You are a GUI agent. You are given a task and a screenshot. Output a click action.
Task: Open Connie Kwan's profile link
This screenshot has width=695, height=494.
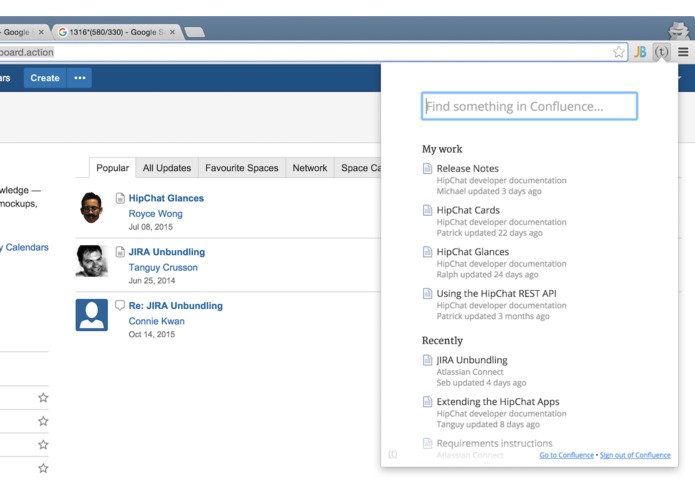[156, 321]
